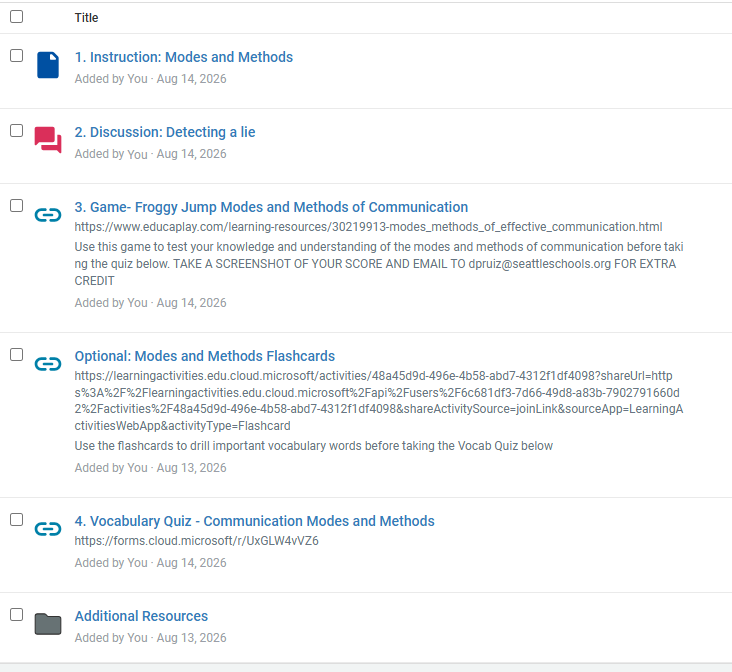Click the Title column header
Viewport: 732px width, 672px height.
coord(86,18)
